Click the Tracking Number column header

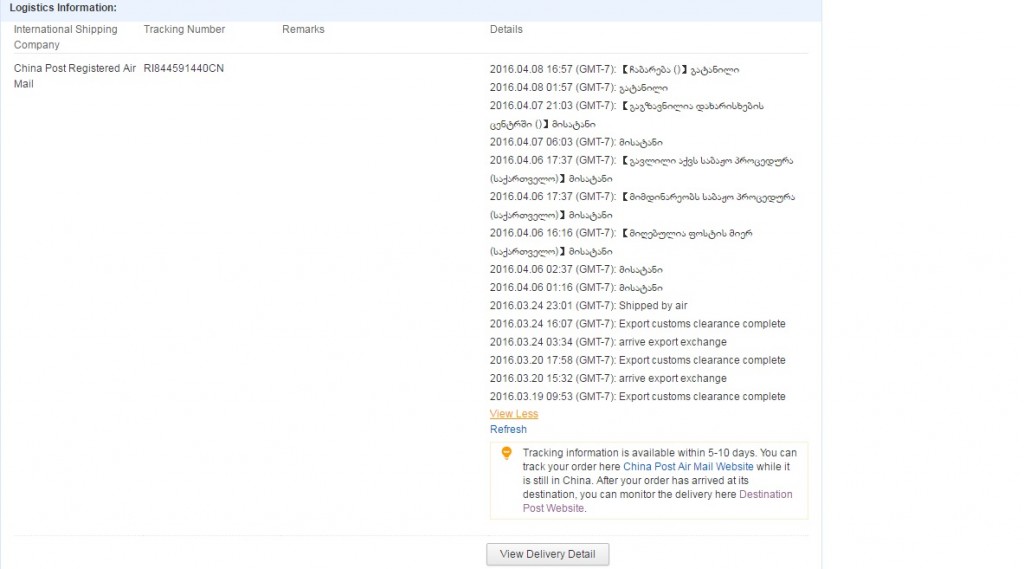pos(184,30)
